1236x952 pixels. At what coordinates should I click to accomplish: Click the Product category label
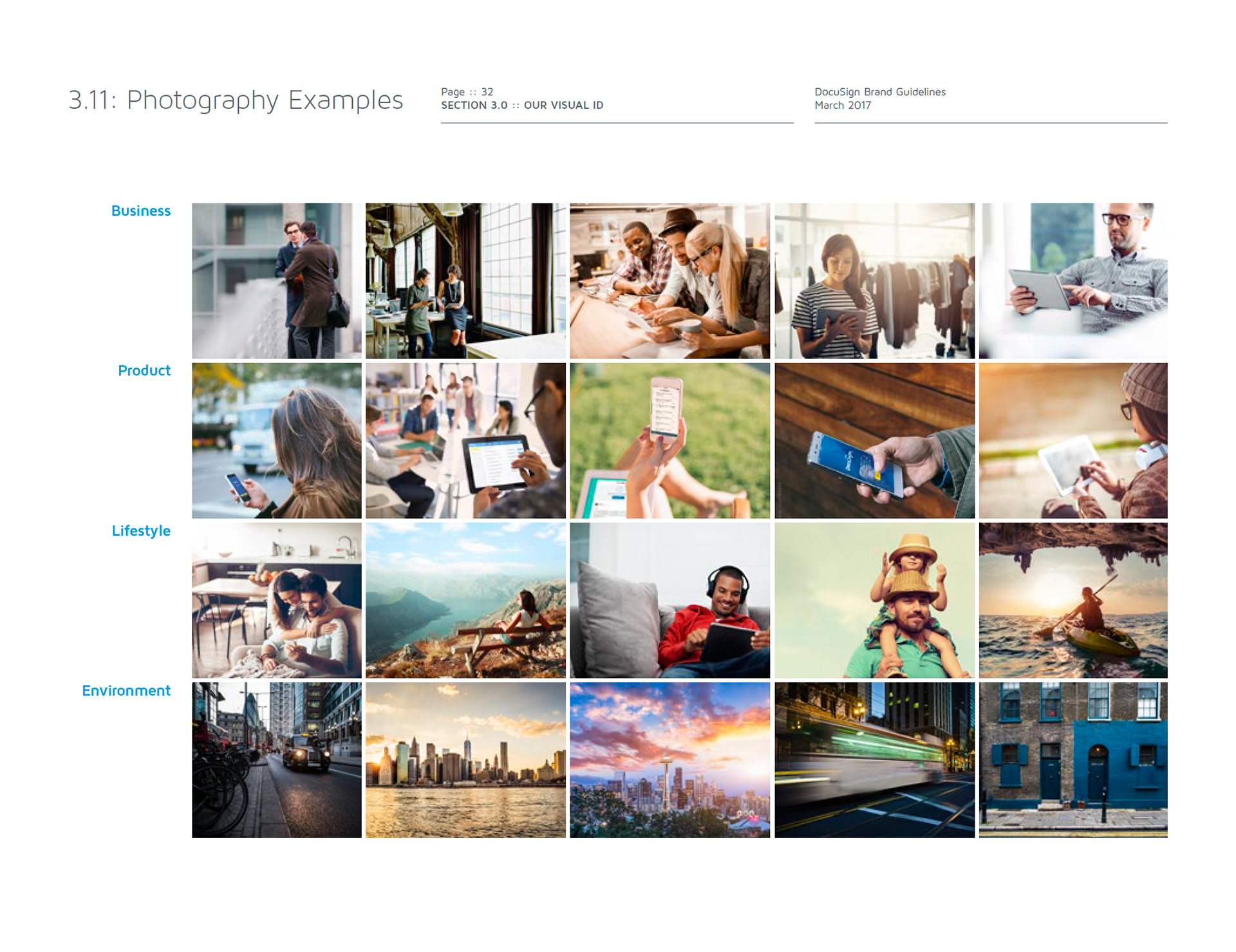coord(144,371)
